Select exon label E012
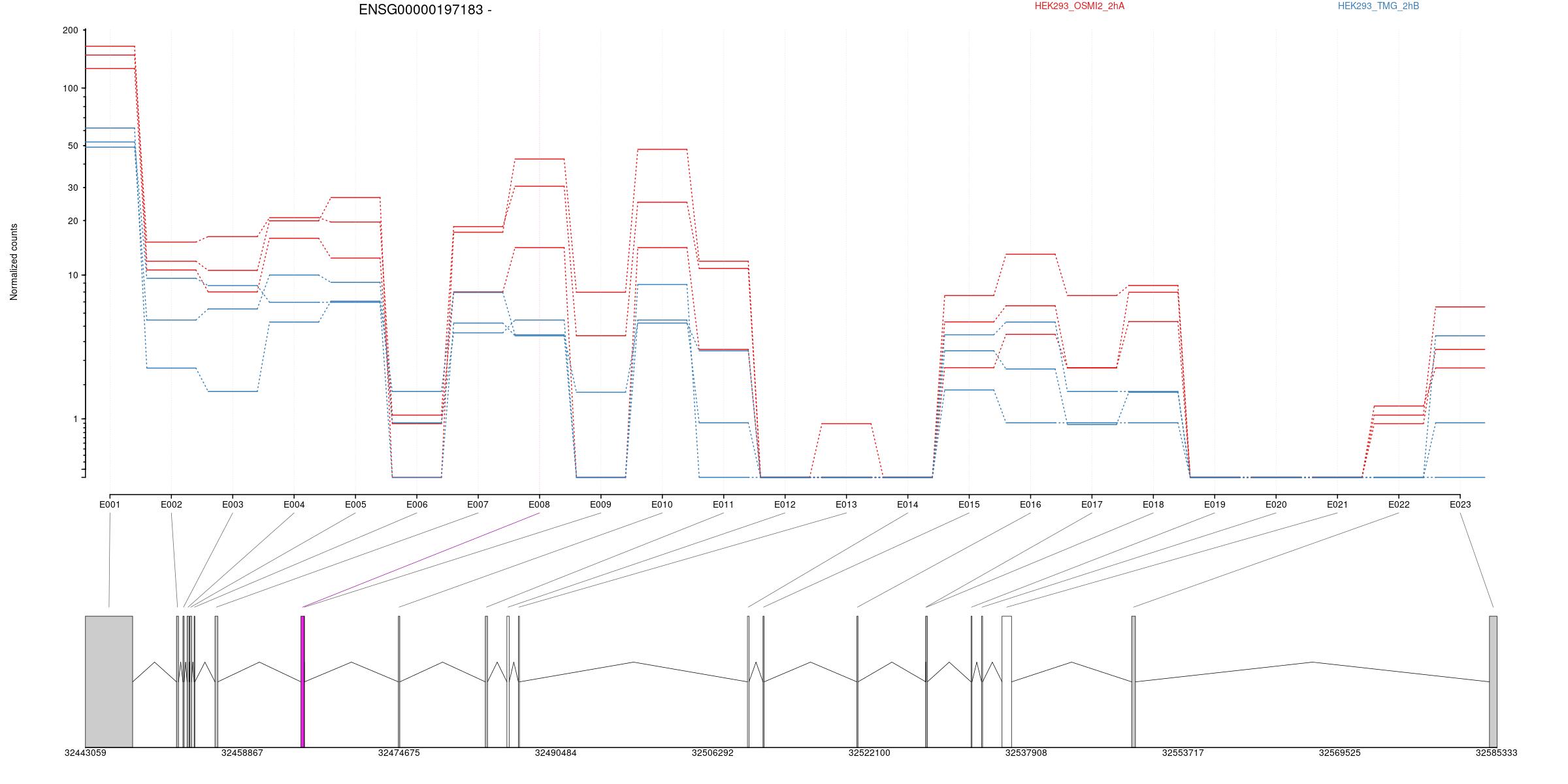 (785, 504)
